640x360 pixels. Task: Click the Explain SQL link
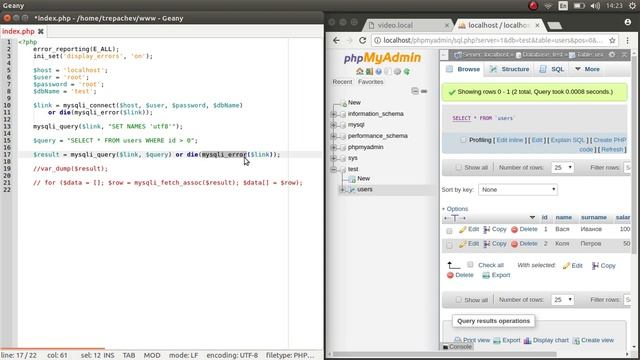568,140
